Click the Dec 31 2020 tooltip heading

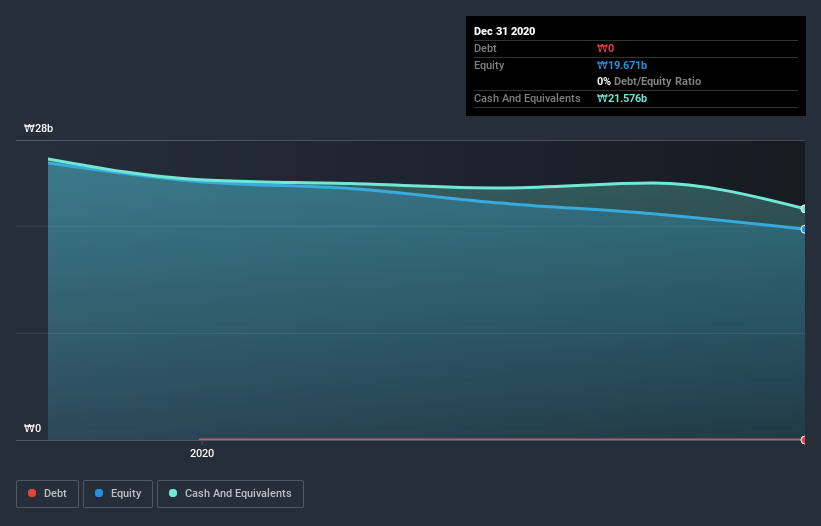point(504,31)
